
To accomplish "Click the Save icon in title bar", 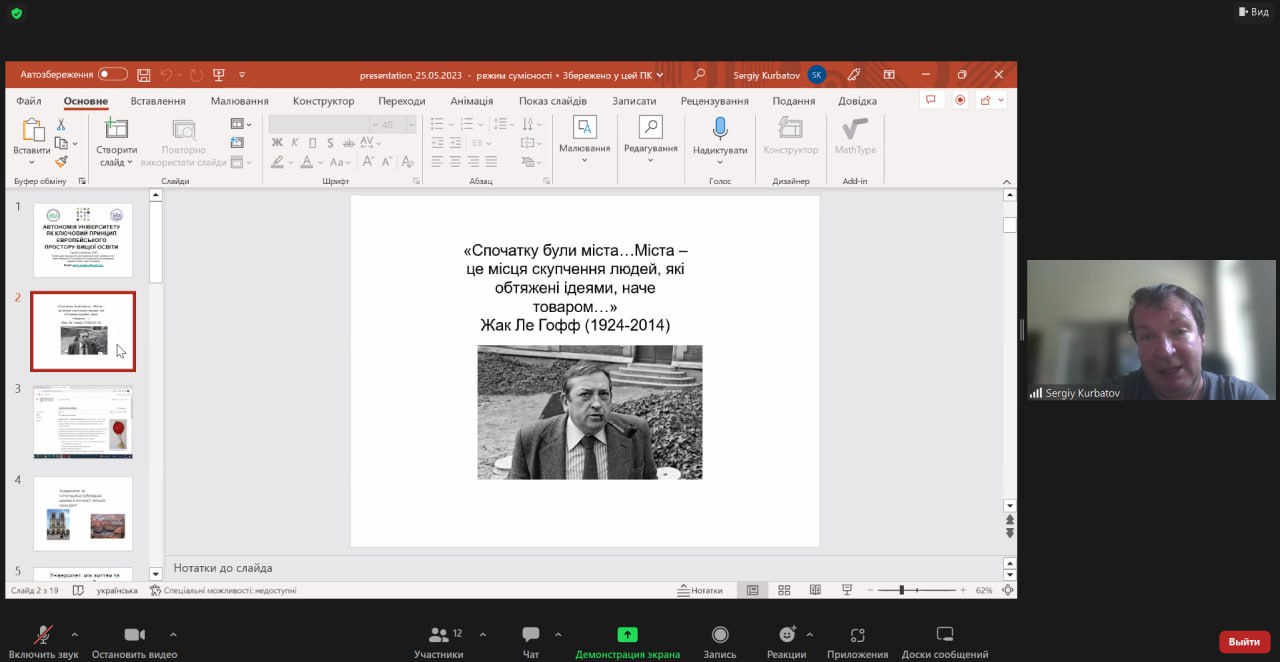I will tap(144, 75).
